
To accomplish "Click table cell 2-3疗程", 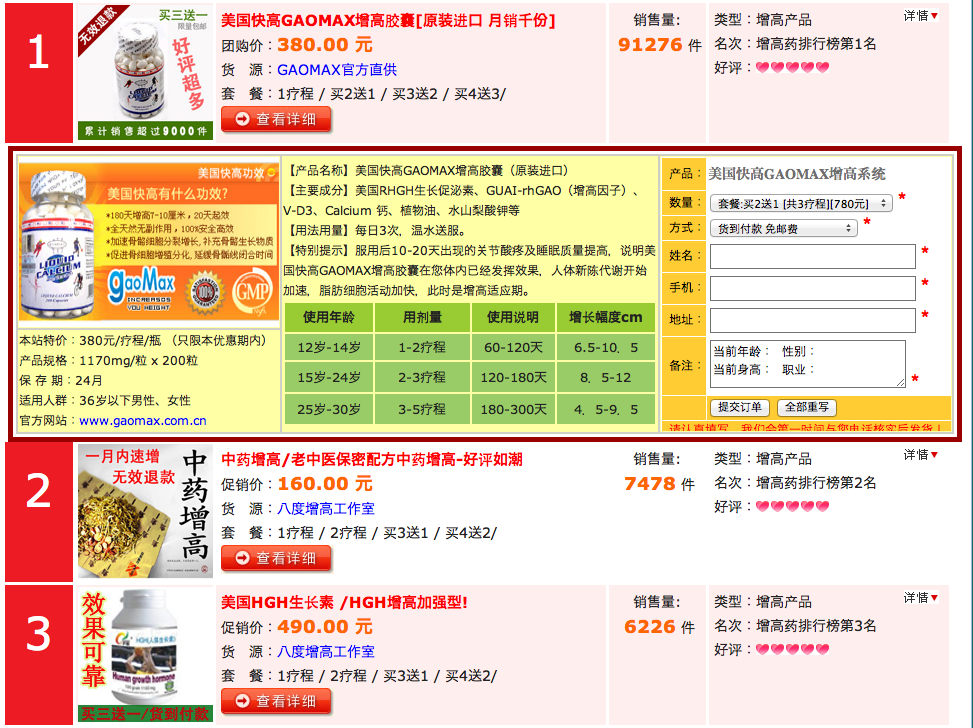I will pyautogui.click(x=422, y=377).
